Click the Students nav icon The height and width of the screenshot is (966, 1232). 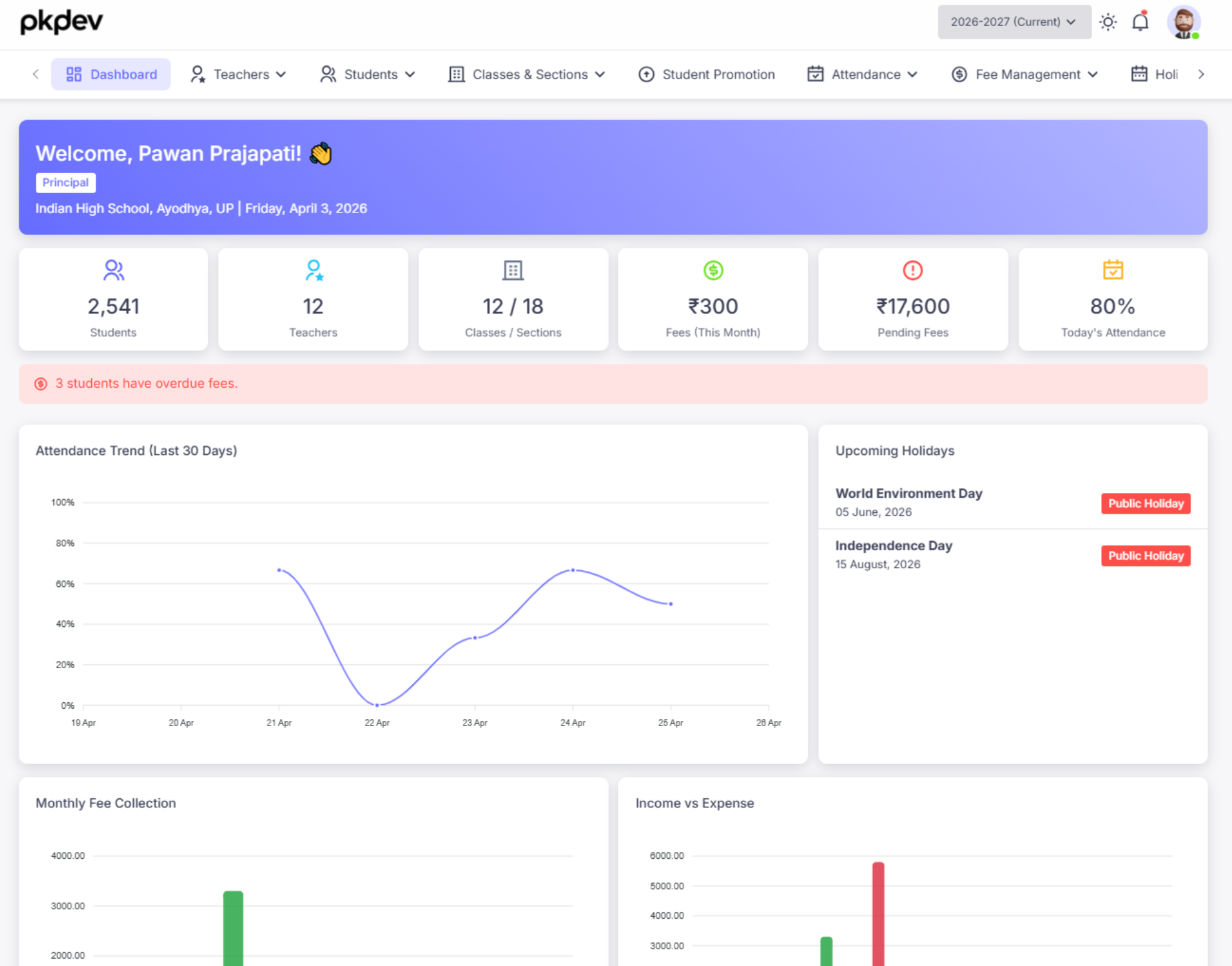[x=328, y=74]
